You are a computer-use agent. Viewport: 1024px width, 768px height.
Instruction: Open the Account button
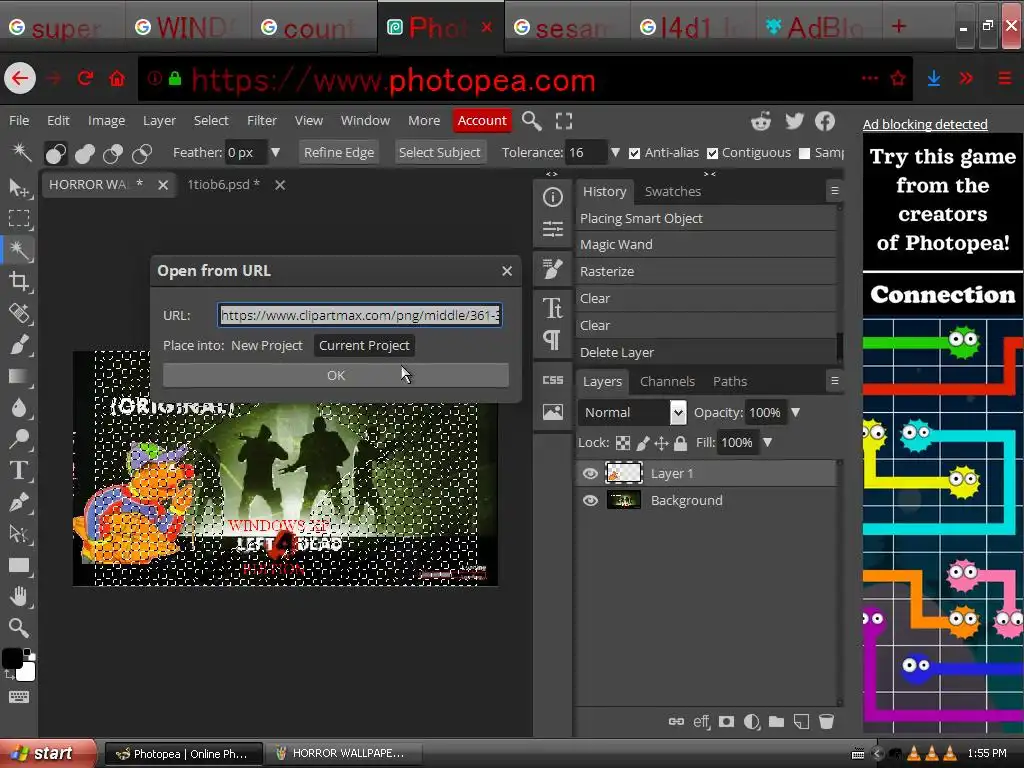[482, 121]
